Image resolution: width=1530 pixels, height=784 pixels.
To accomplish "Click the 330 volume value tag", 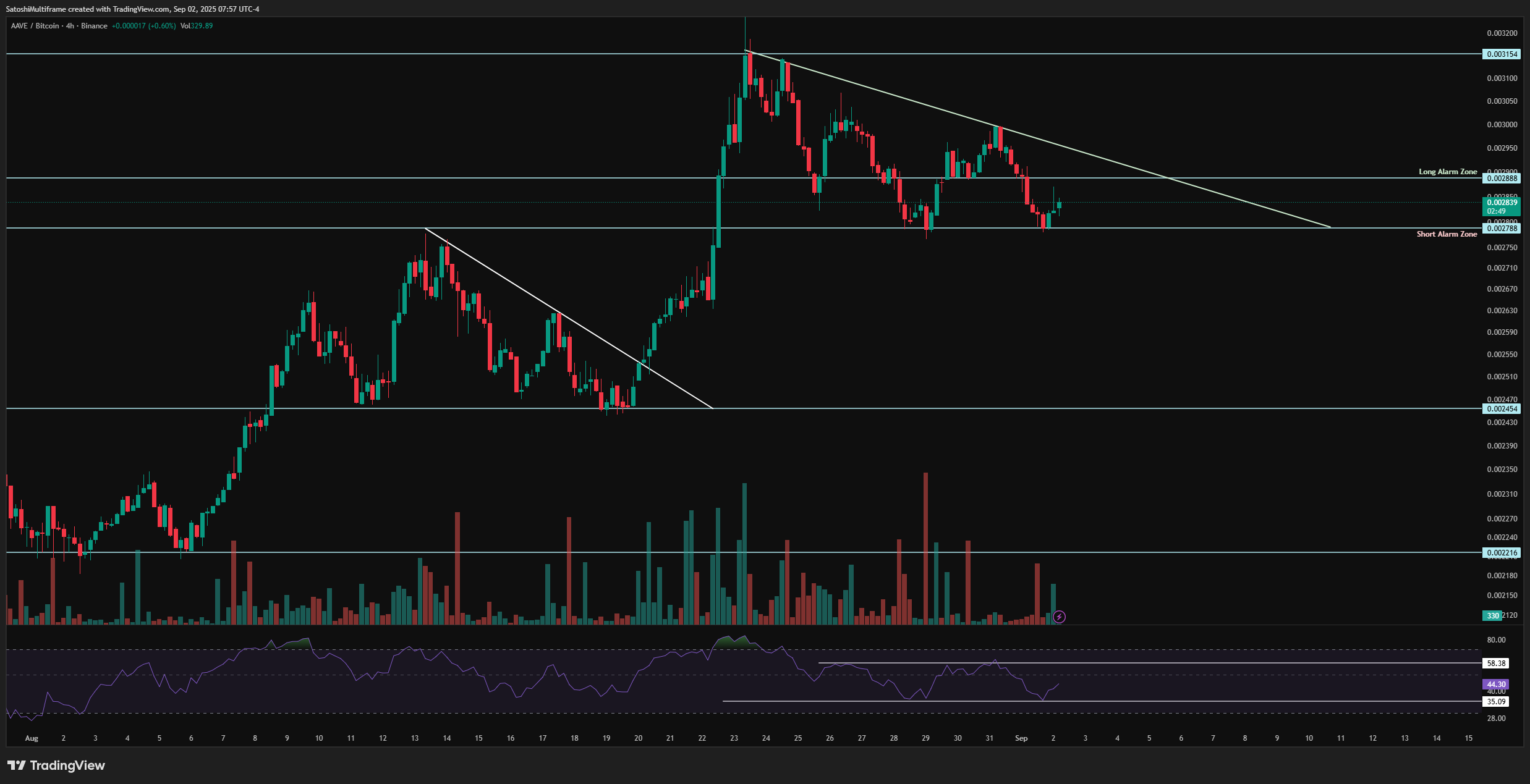I will point(1493,616).
